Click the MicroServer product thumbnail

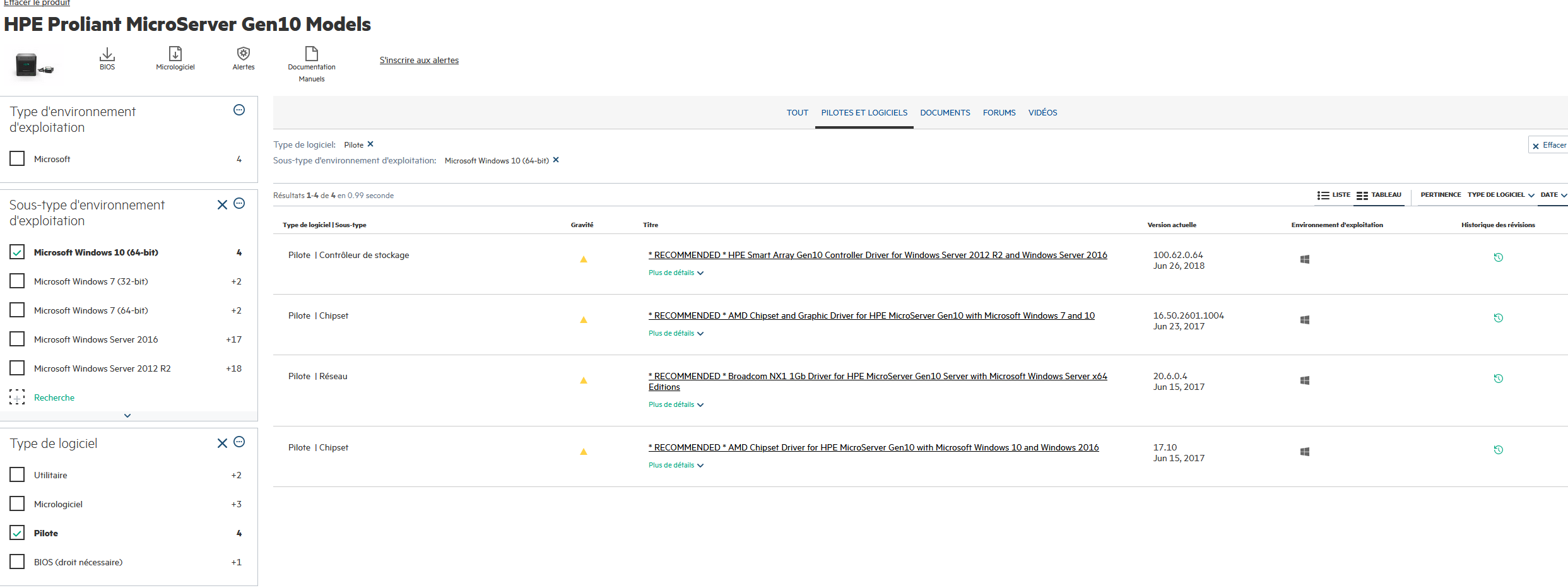click(x=34, y=65)
